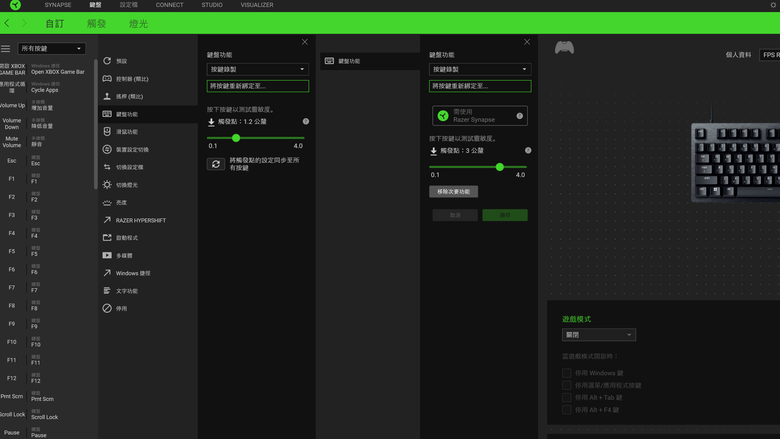The height and width of the screenshot is (439, 780).
Task: Click the grey cancel button
Action: point(455,215)
